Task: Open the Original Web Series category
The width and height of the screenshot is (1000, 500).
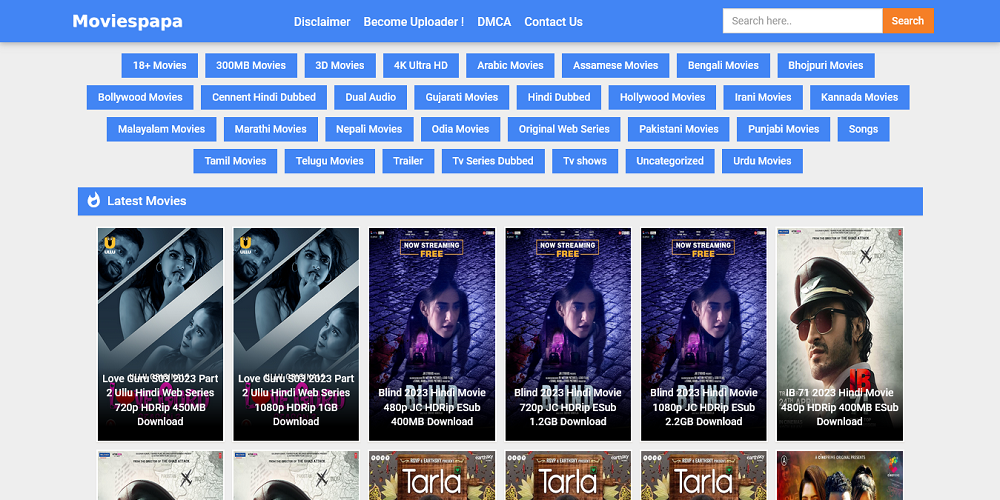Action: [564, 129]
